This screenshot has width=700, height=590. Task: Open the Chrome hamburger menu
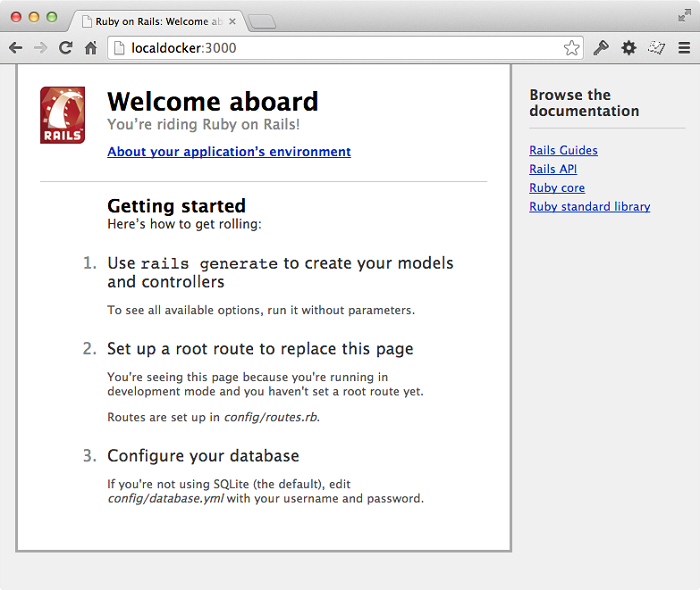[684, 47]
